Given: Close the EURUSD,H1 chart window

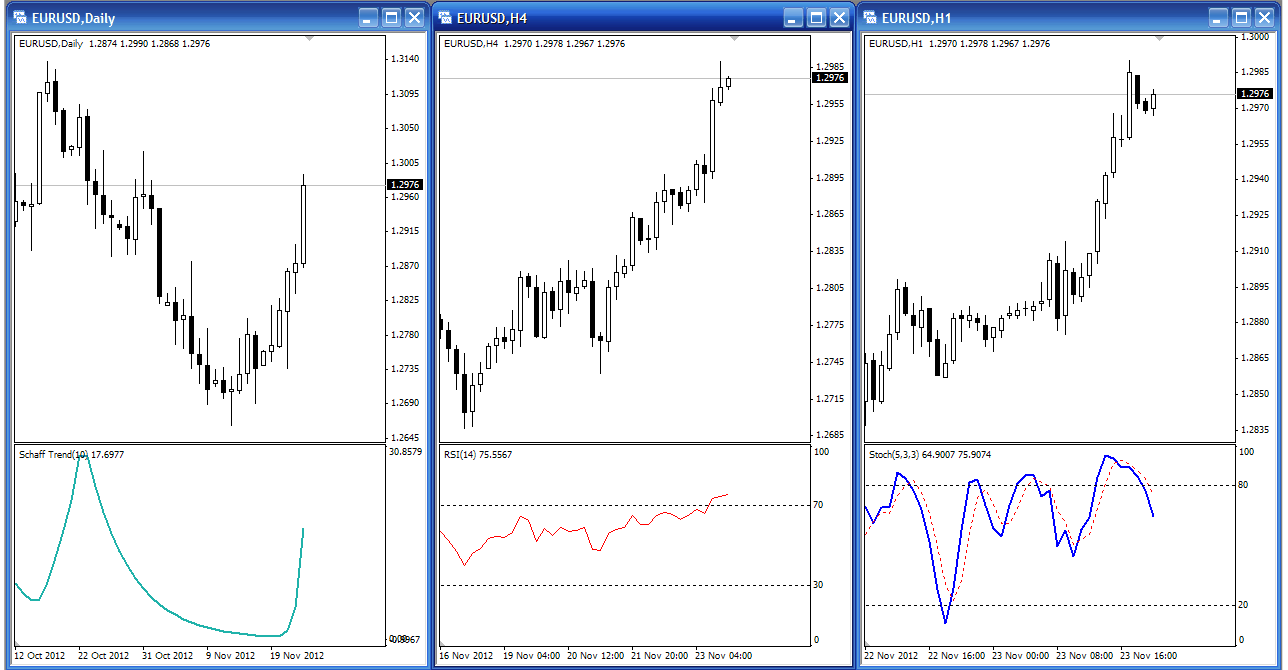Looking at the screenshot, I should (1266, 17).
